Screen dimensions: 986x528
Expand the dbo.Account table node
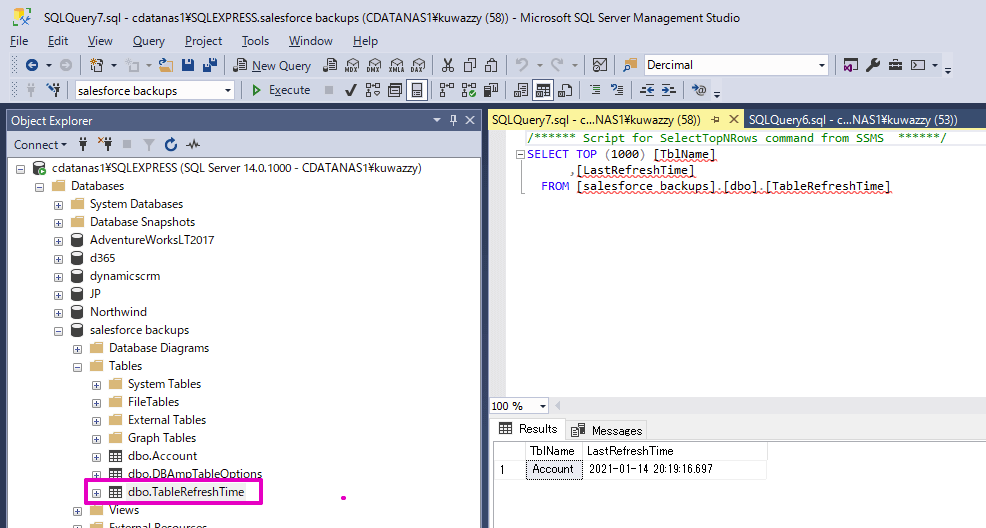[96, 457]
